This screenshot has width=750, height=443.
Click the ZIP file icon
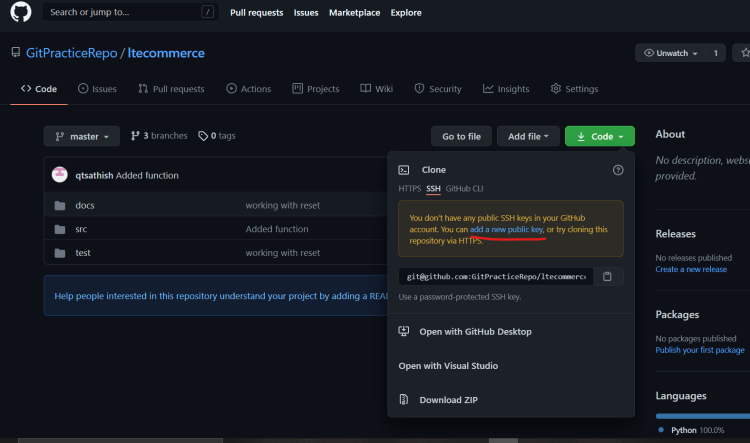pyautogui.click(x=404, y=399)
